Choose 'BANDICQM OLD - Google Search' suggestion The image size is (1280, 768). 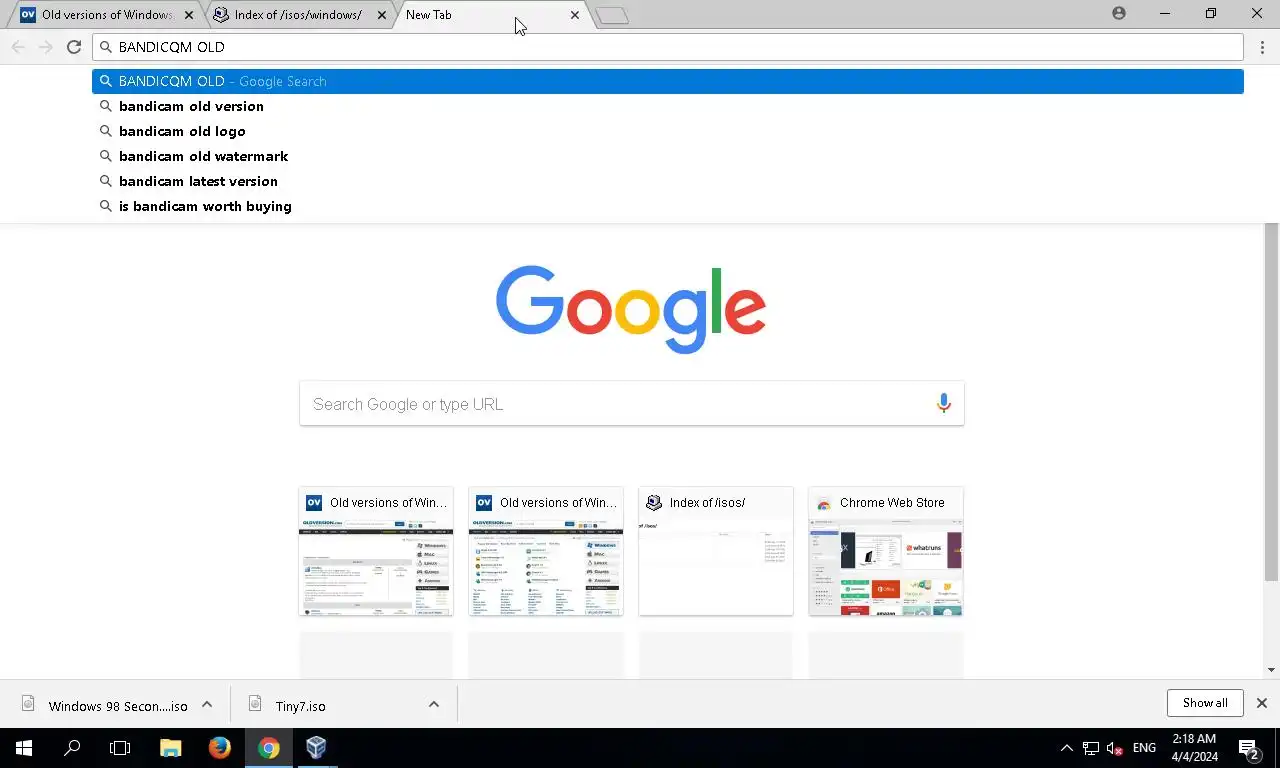pos(667,81)
